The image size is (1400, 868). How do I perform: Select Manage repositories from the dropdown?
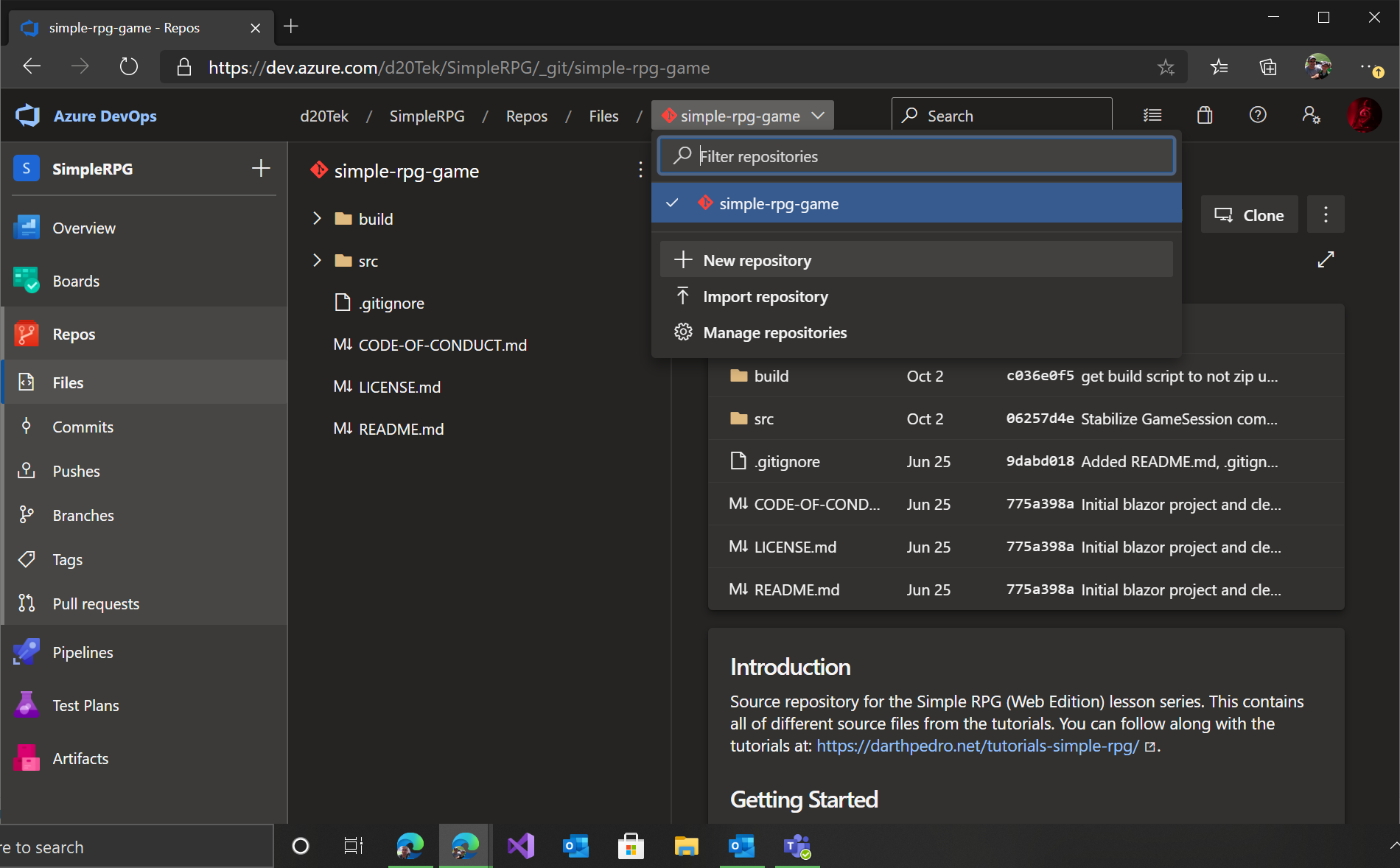774,332
